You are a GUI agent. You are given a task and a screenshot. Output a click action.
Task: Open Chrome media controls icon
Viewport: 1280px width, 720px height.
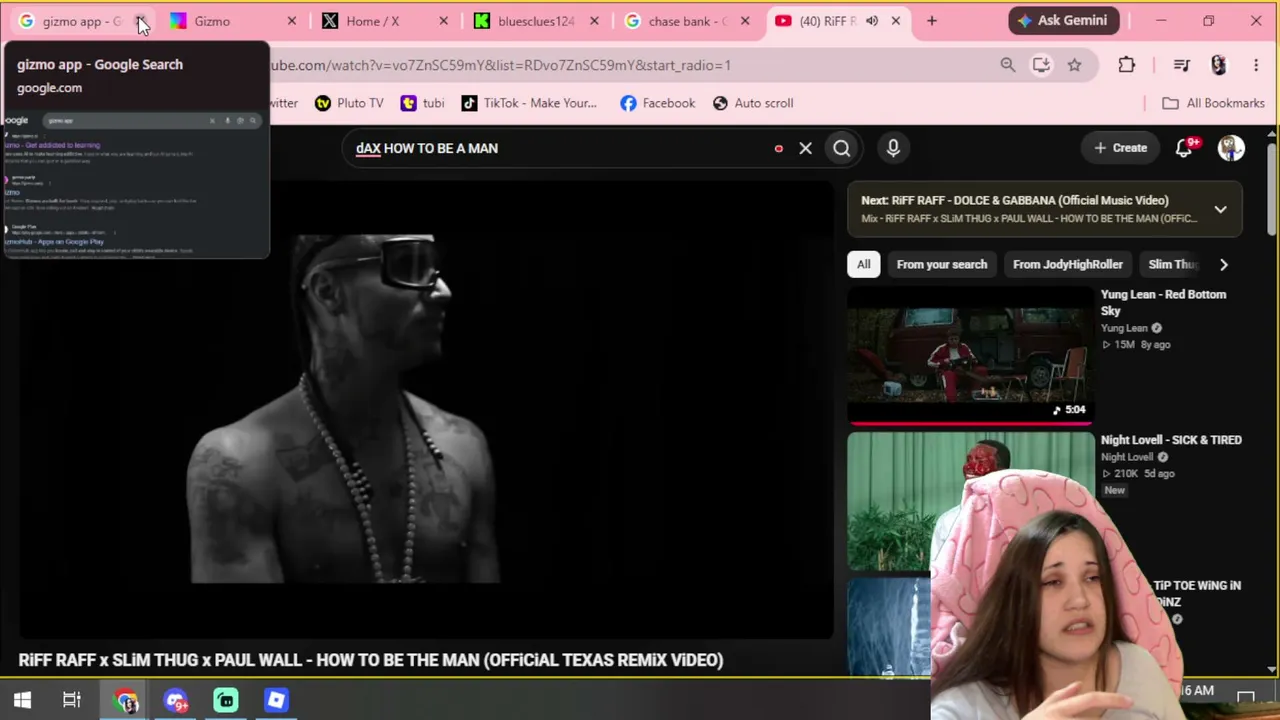pyautogui.click(x=1182, y=65)
